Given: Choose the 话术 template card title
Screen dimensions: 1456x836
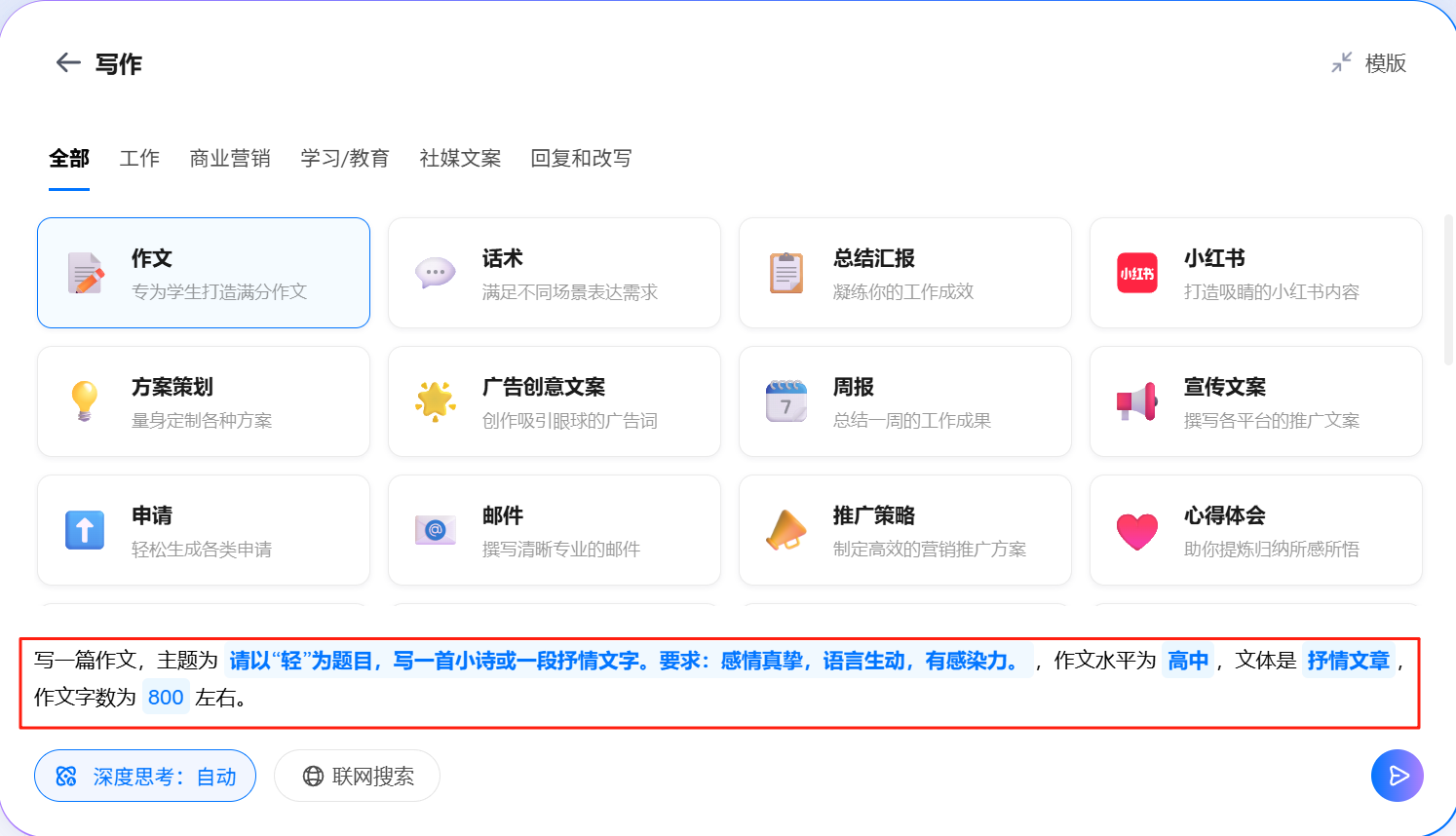Looking at the screenshot, I should pyautogui.click(x=503, y=258).
